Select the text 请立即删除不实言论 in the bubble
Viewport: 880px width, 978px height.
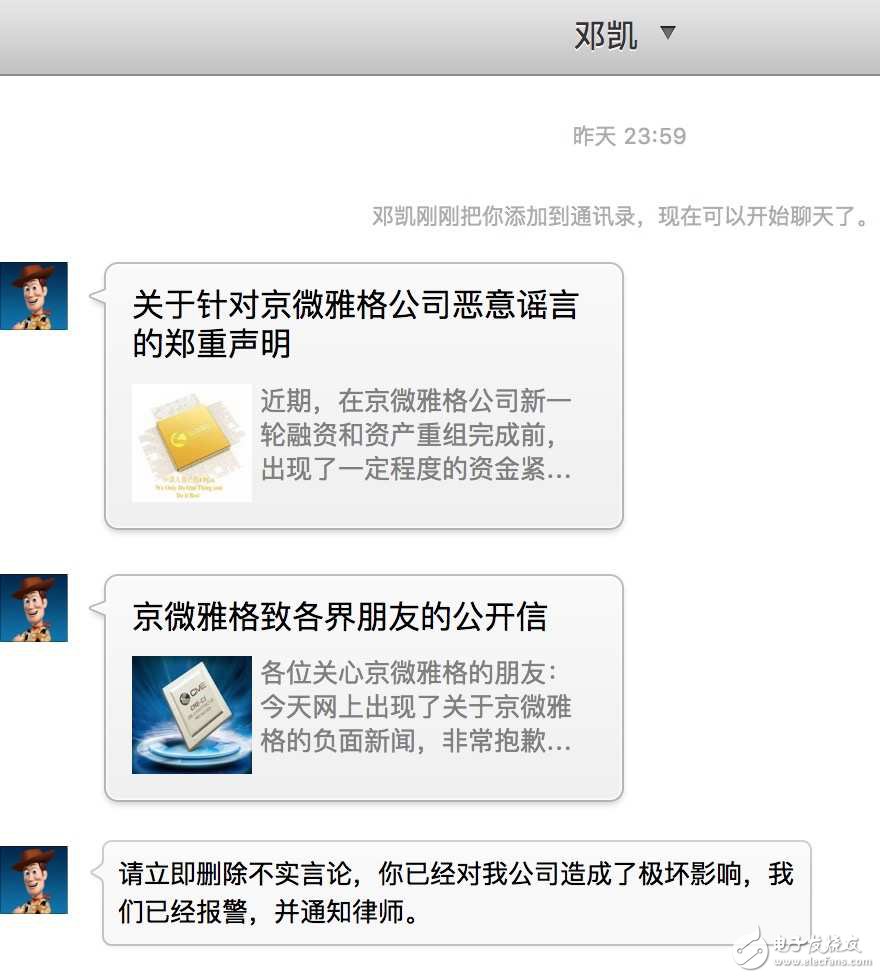236,874
